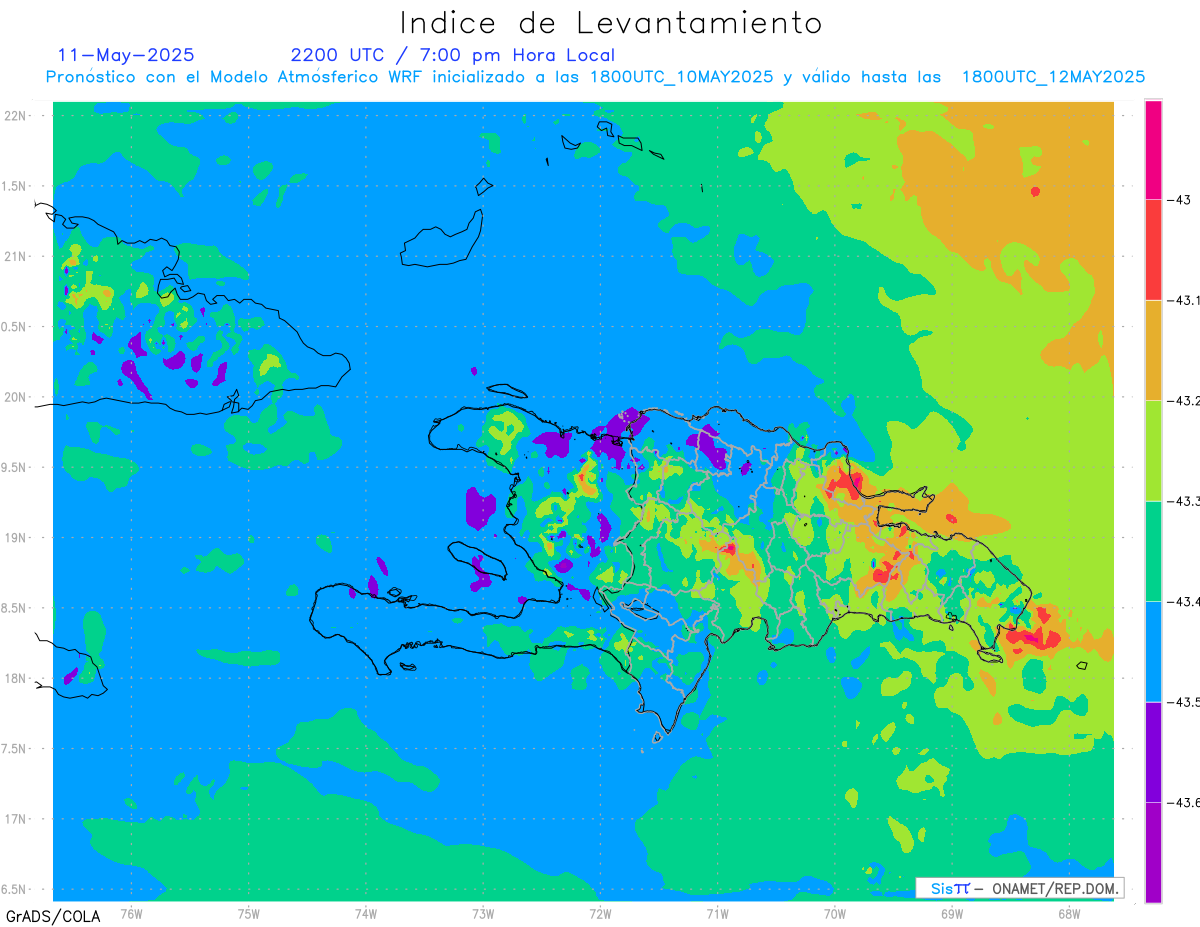Click the '68W' longitude label
The height and width of the screenshot is (927, 1200).
click(x=1069, y=914)
